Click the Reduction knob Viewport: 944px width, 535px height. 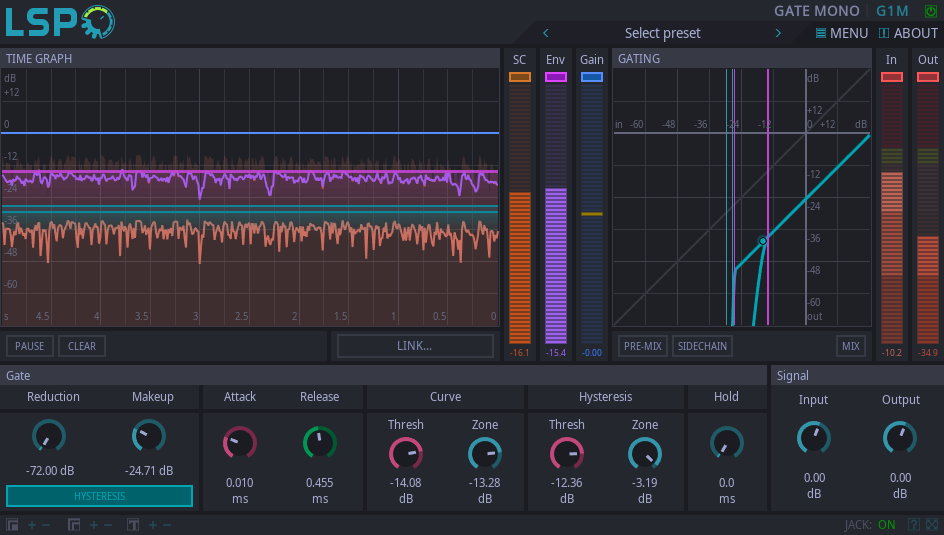point(49,436)
